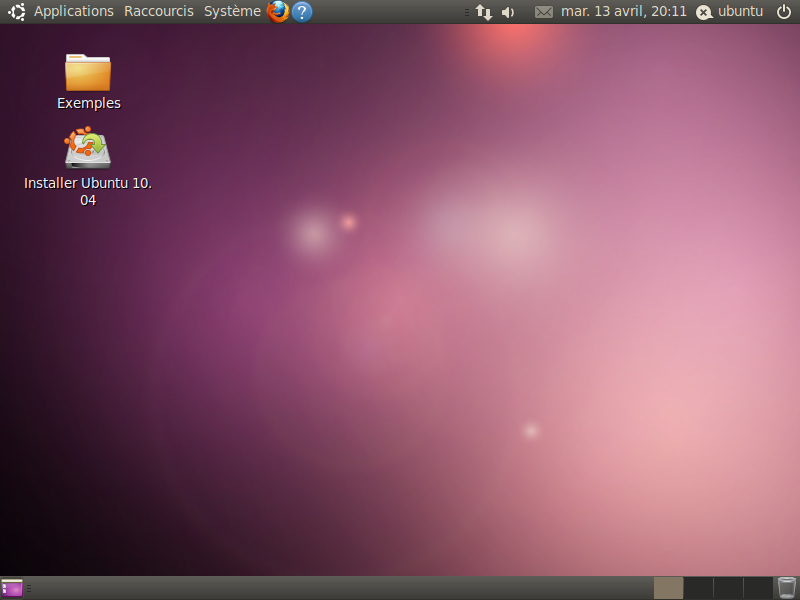The image size is (800, 600).
Task: Show the calendar from the date and time
Action: 624,12
